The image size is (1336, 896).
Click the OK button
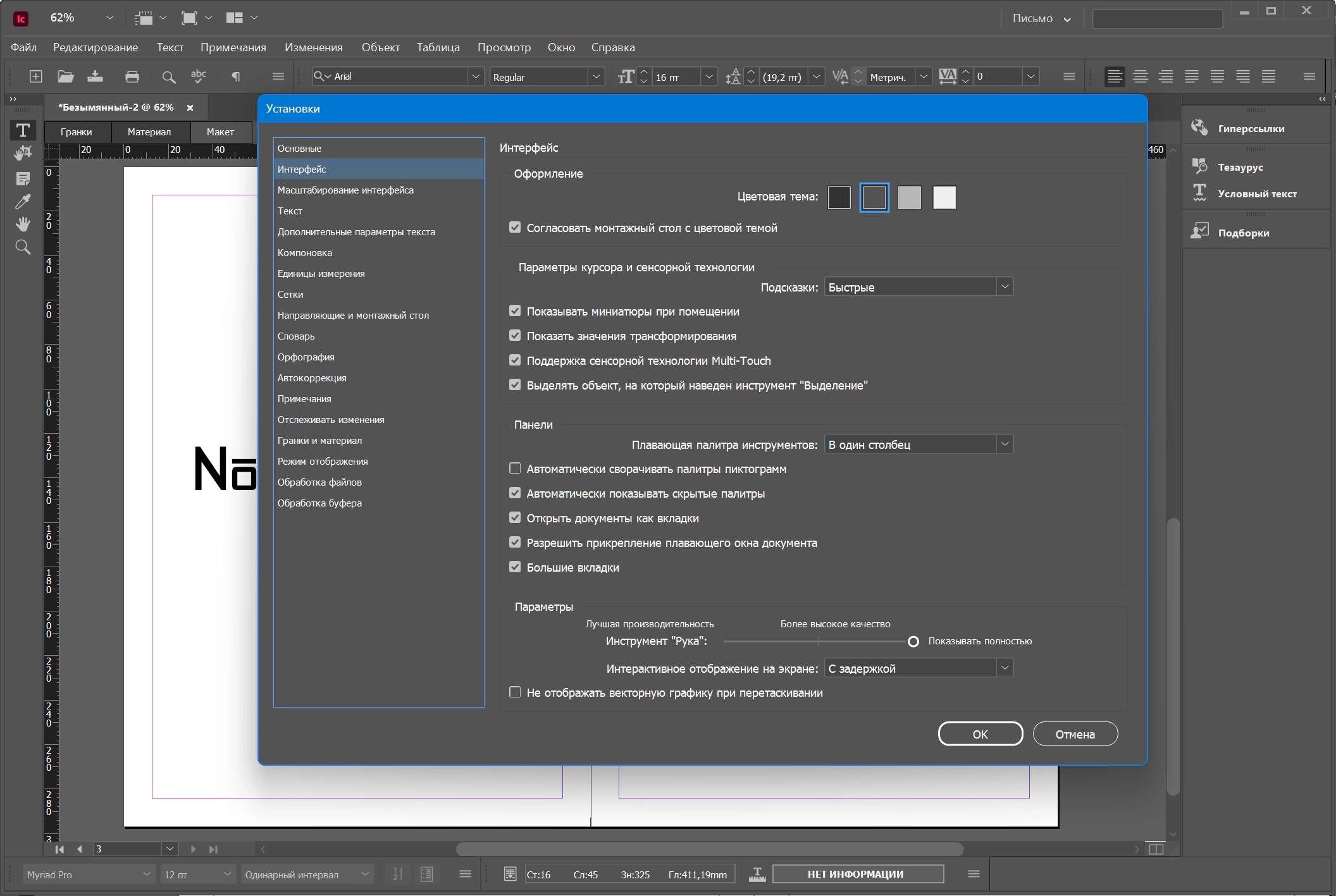pos(980,734)
